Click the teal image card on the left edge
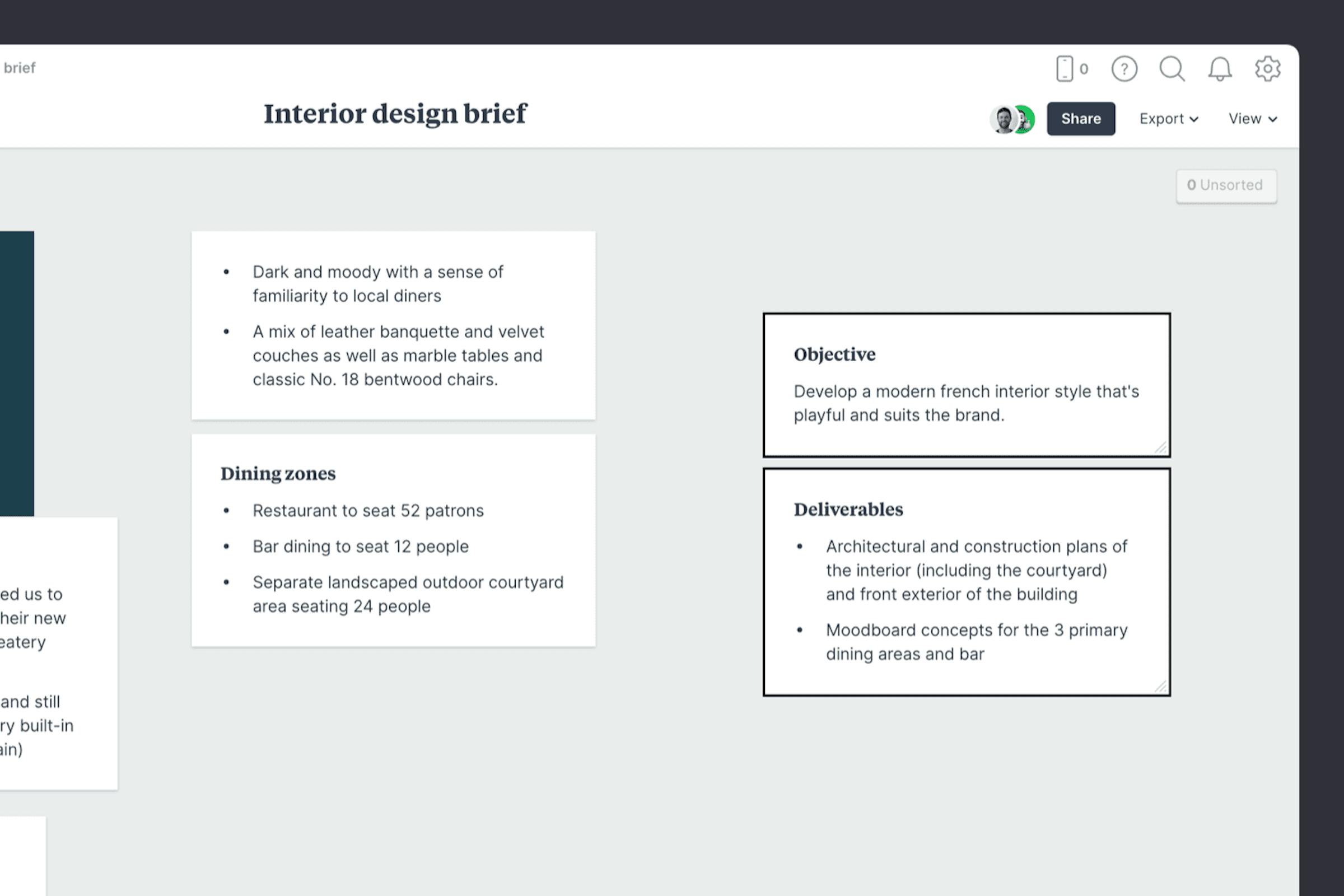The image size is (1344, 896). [x=17, y=371]
